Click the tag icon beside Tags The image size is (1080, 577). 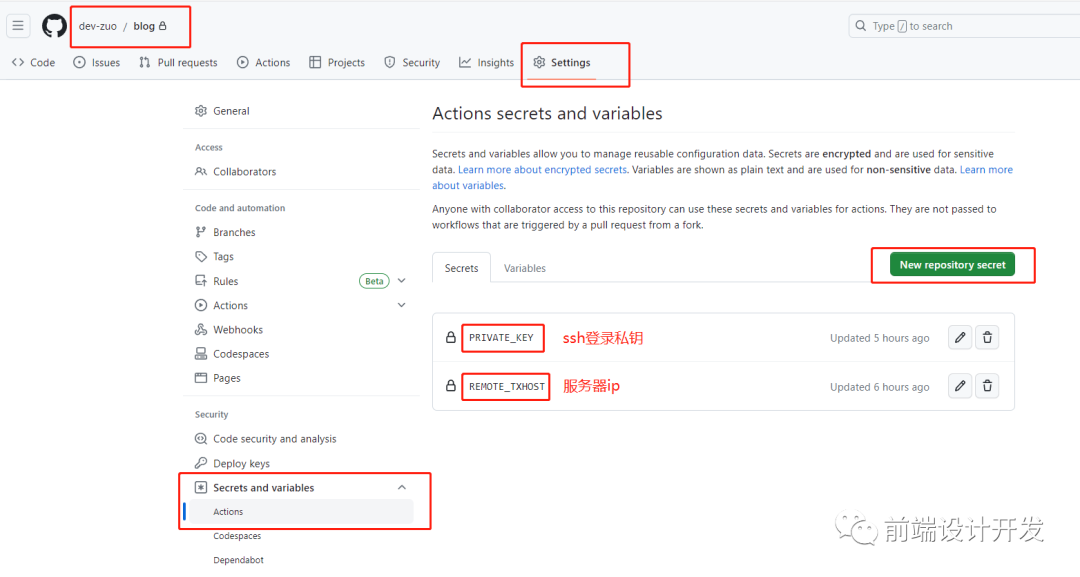tap(200, 256)
